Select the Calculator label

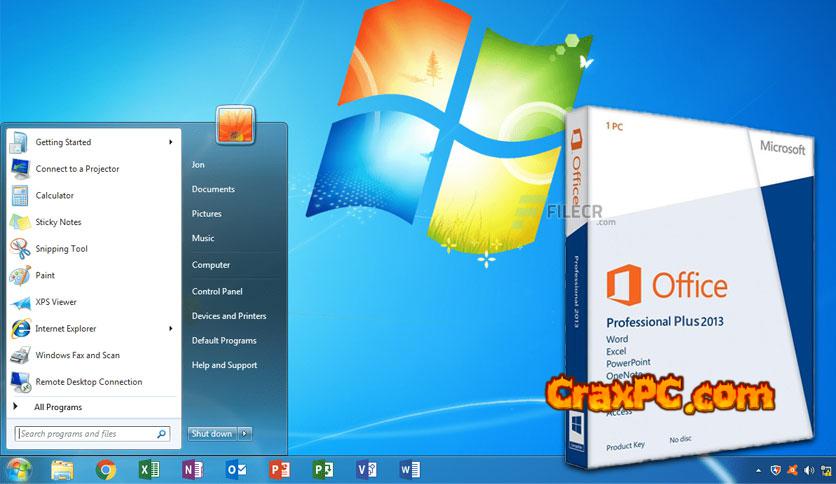tap(54, 196)
